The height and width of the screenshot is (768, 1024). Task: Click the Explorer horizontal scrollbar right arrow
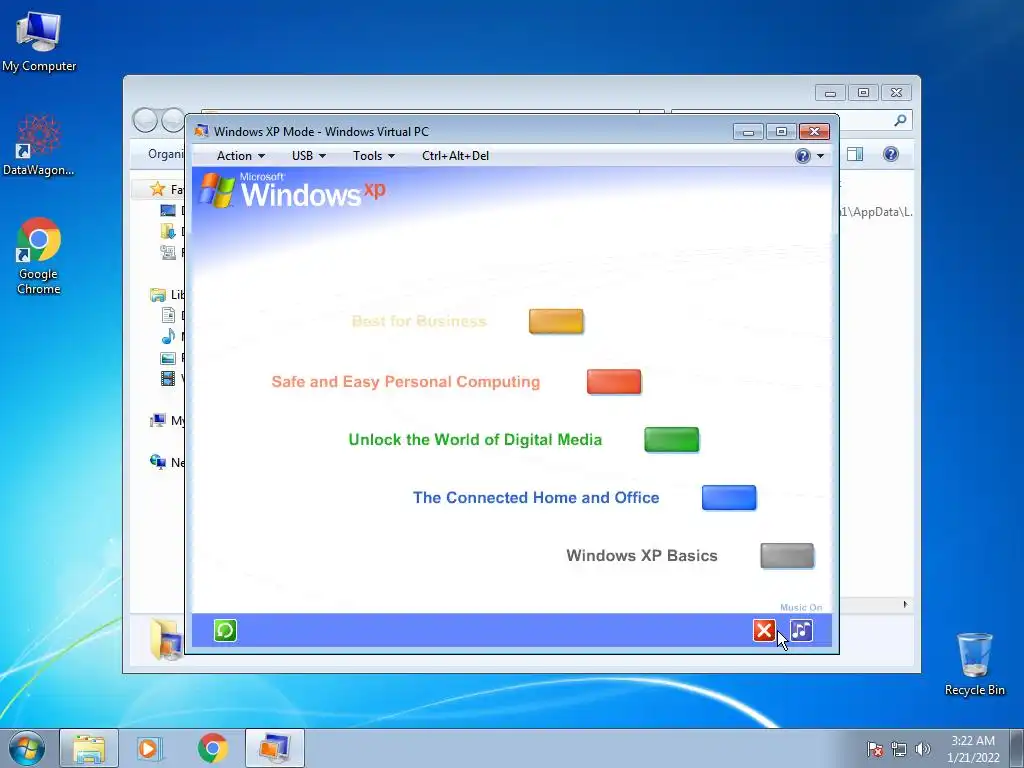point(905,604)
